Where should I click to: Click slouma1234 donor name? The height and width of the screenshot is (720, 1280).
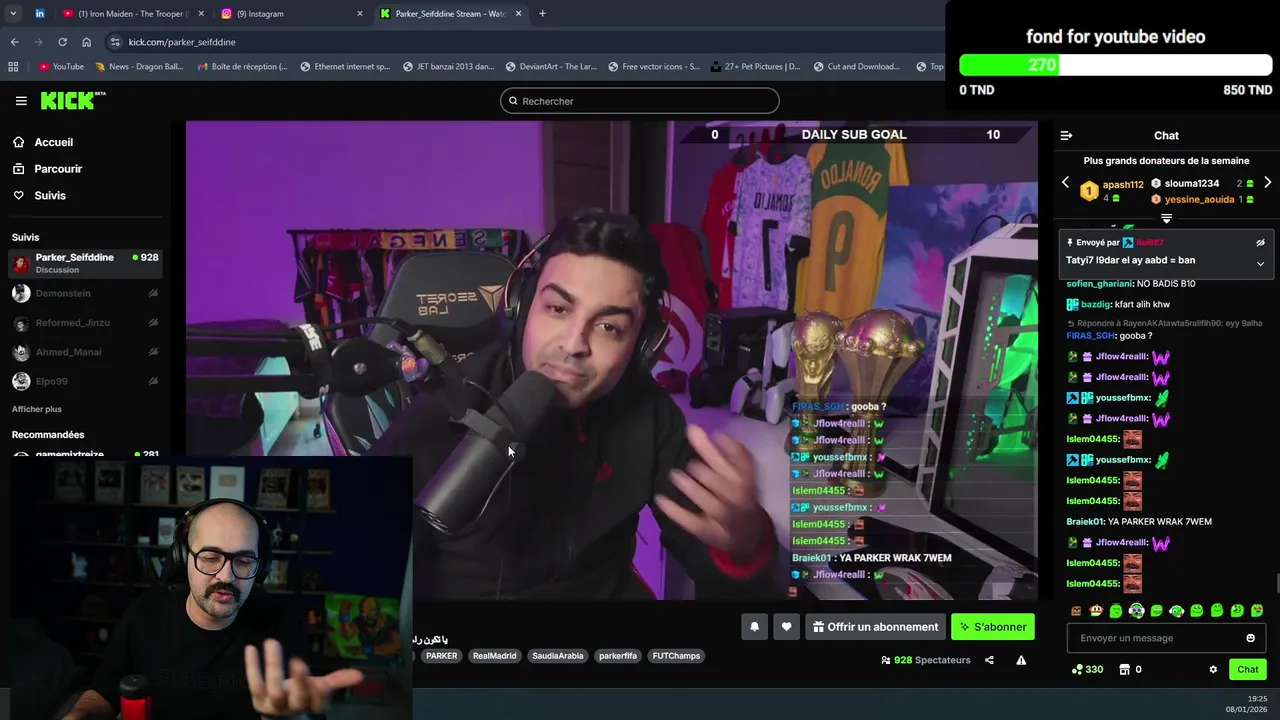pos(1191,184)
